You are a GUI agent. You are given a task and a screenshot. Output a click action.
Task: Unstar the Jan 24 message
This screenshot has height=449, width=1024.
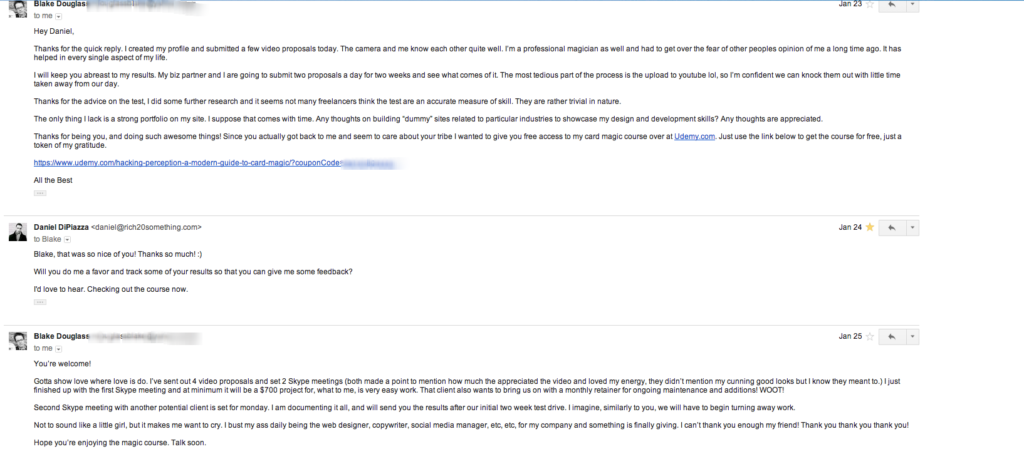[869, 228]
